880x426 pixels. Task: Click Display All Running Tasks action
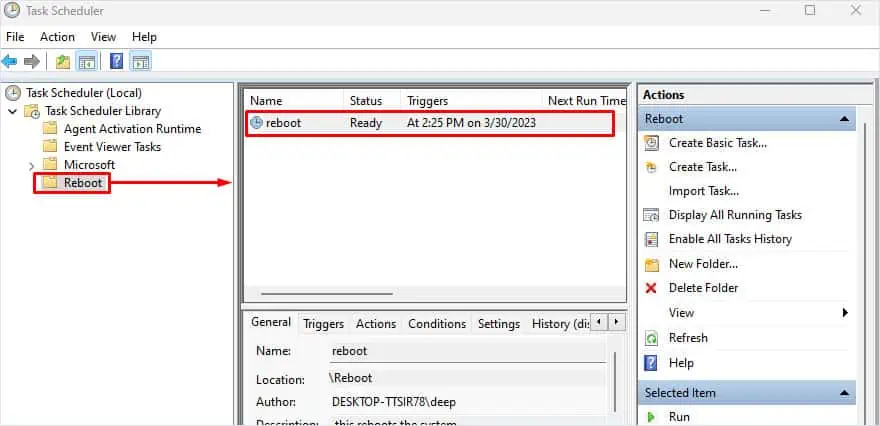click(x=735, y=215)
